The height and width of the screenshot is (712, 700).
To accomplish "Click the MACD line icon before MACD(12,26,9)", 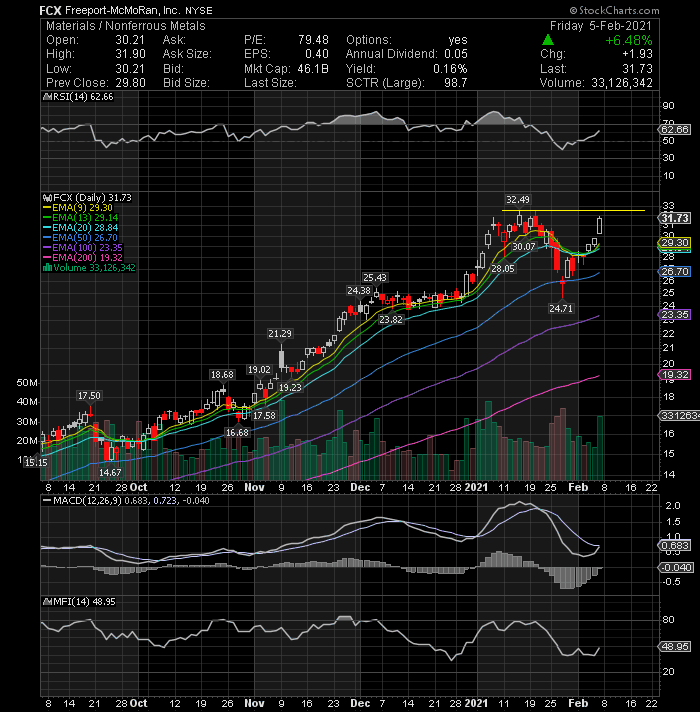I will point(47,500).
